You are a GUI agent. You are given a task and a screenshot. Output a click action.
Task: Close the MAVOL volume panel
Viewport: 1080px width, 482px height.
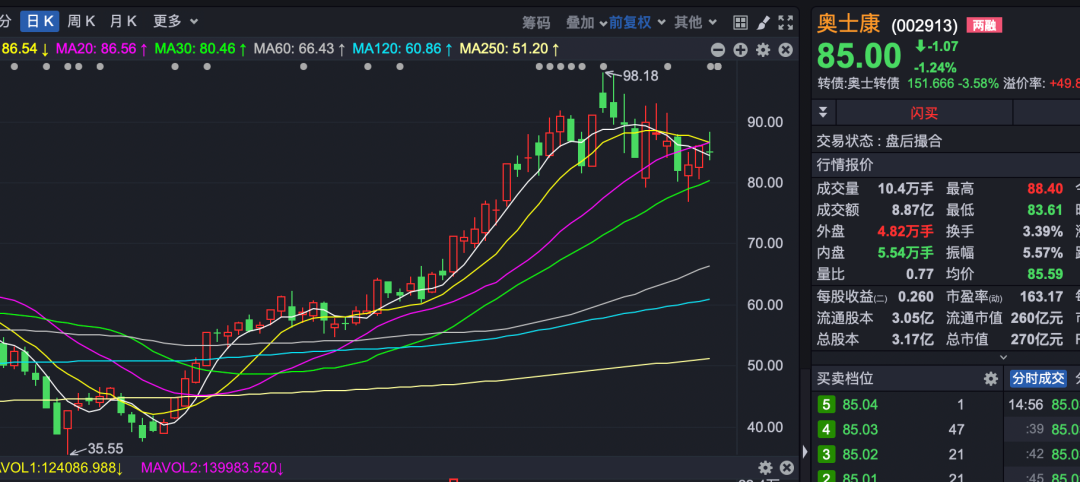pos(786,468)
